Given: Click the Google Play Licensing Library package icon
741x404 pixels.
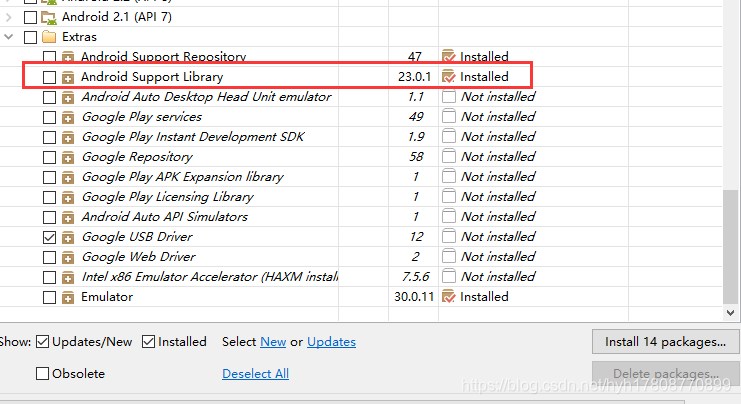Looking at the screenshot, I should coord(68,197).
